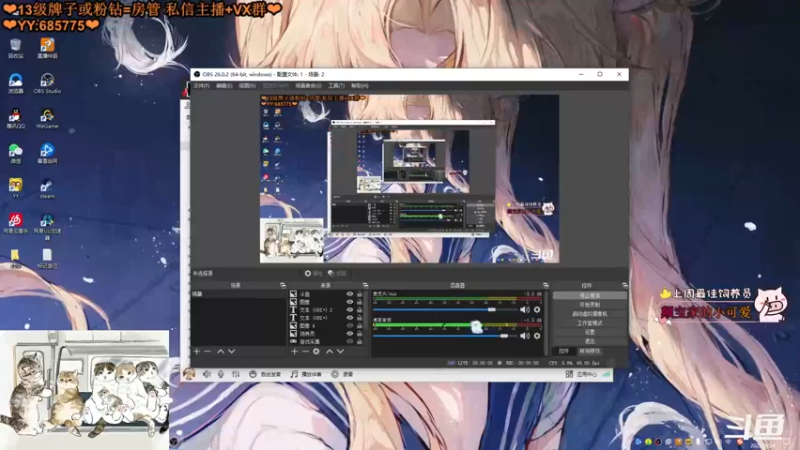Viewport: 800px width, 450px height.
Task: Open the 文件(F) File menu
Action: click(x=202, y=86)
